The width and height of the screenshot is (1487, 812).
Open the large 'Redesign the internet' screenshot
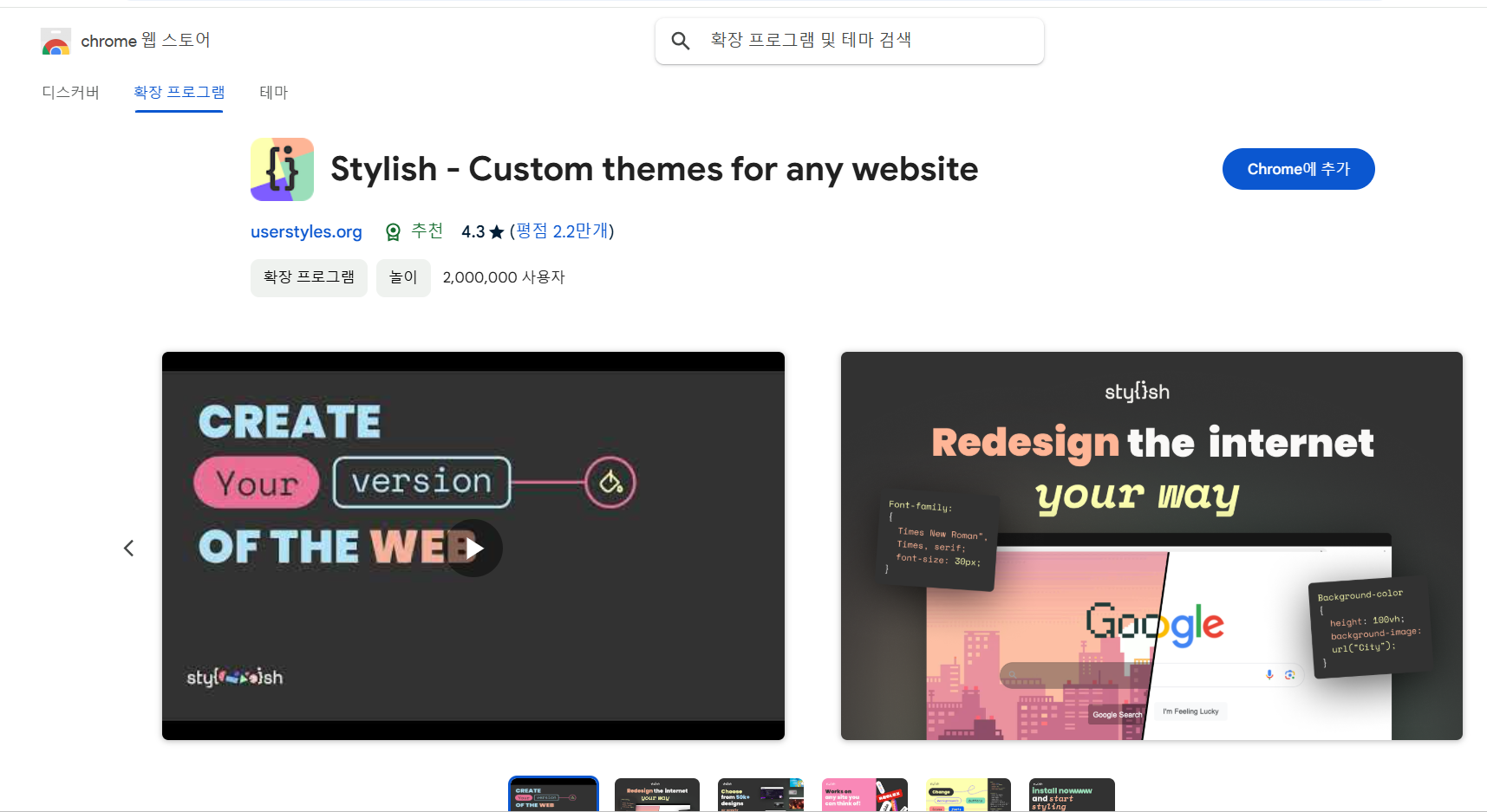(1151, 546)
